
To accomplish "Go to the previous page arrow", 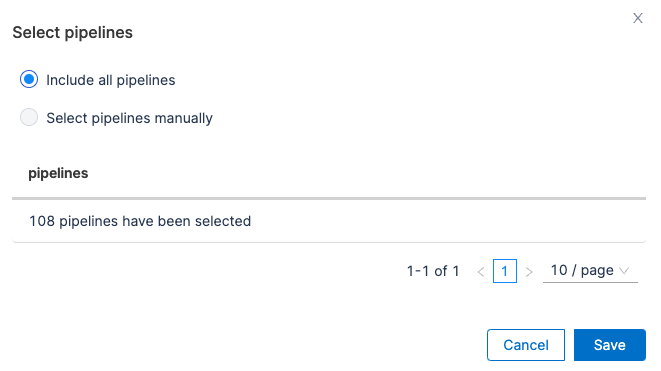I will (481, 272).
